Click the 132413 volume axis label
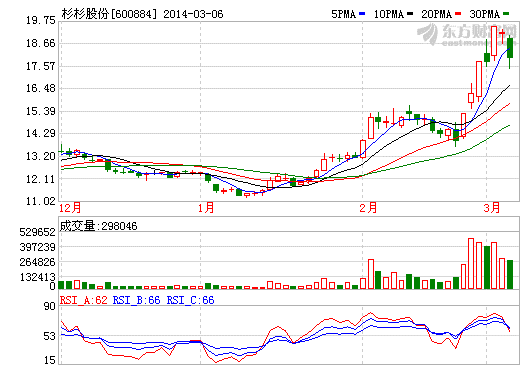The image size is (520, 365). point(37,277)
